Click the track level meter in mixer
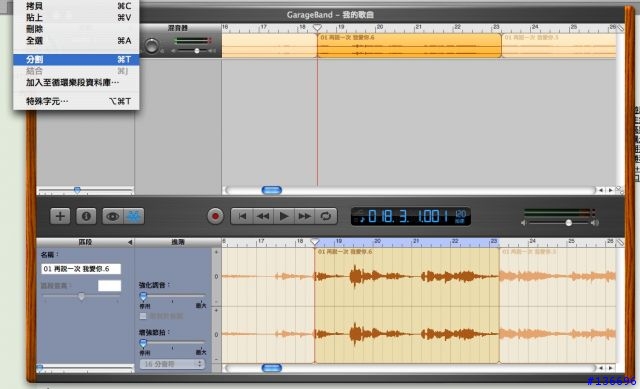This screenshot has width=640, height=389. [192, 40]
